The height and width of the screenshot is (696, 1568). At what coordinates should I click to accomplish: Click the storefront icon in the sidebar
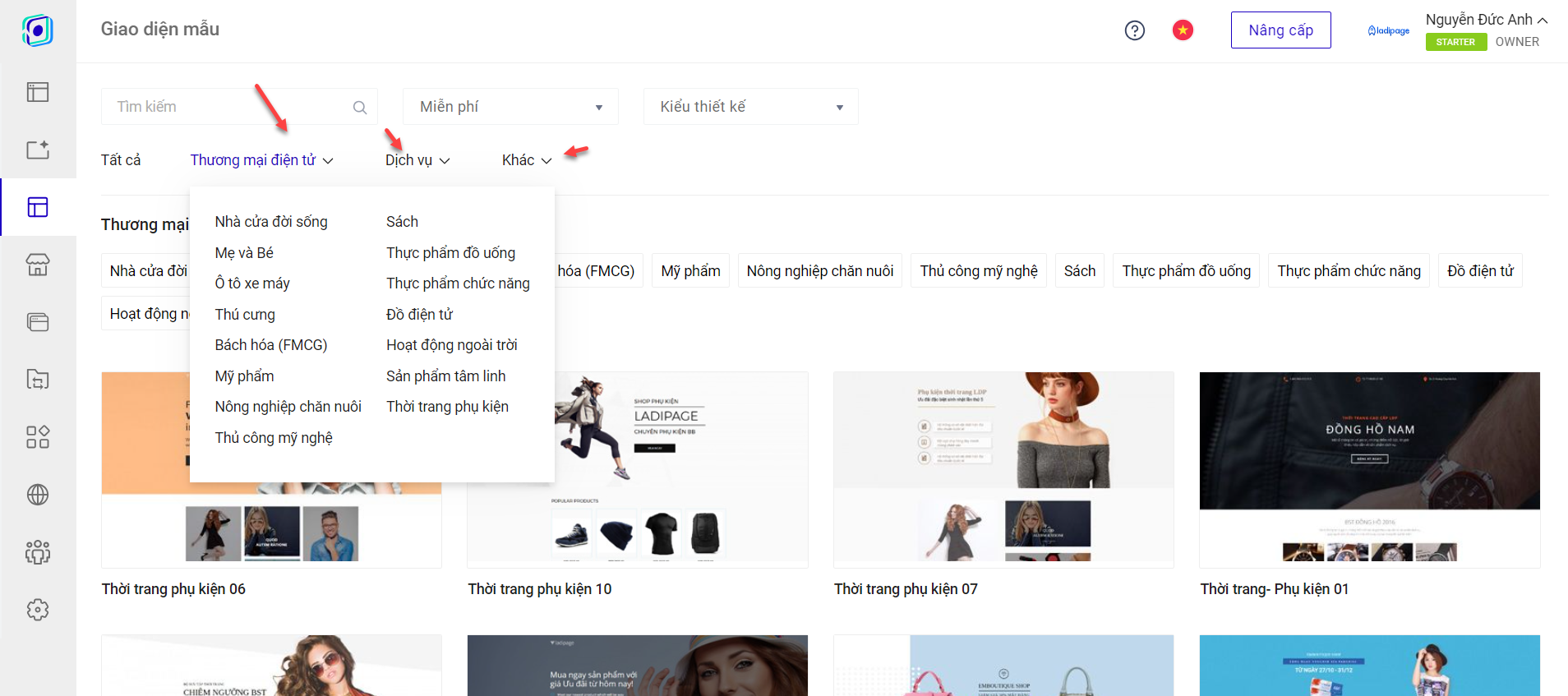pyautogui.click(x=38, y=265)
